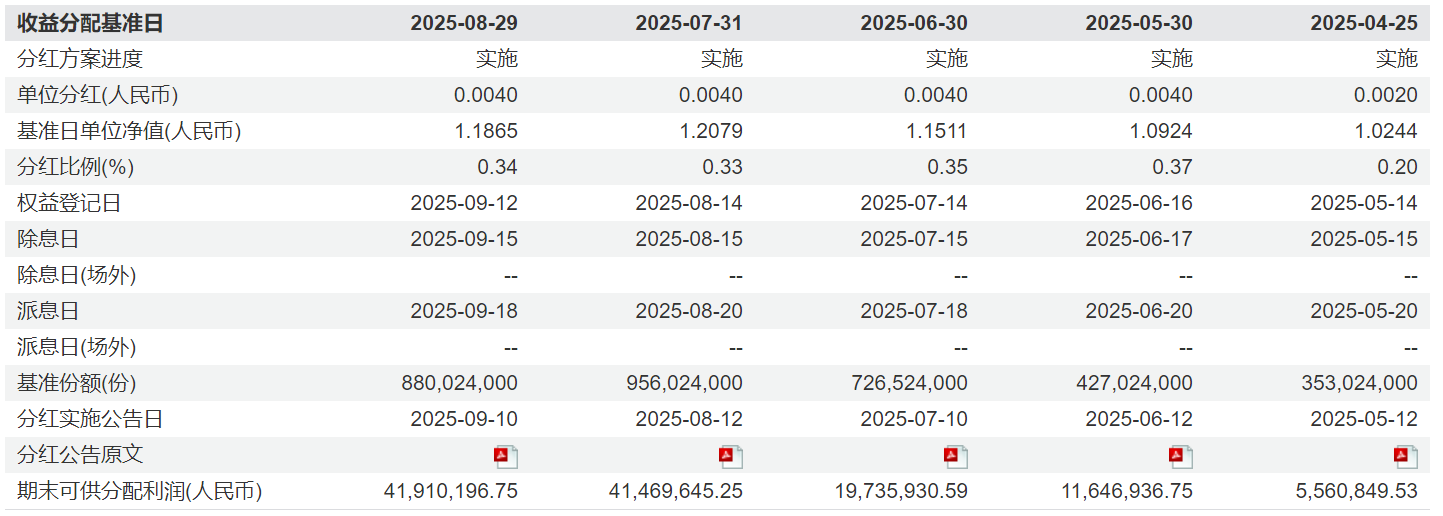Click the unit net value 1.2079
The height and width of the screenshot is (516, 1443).
710,131
